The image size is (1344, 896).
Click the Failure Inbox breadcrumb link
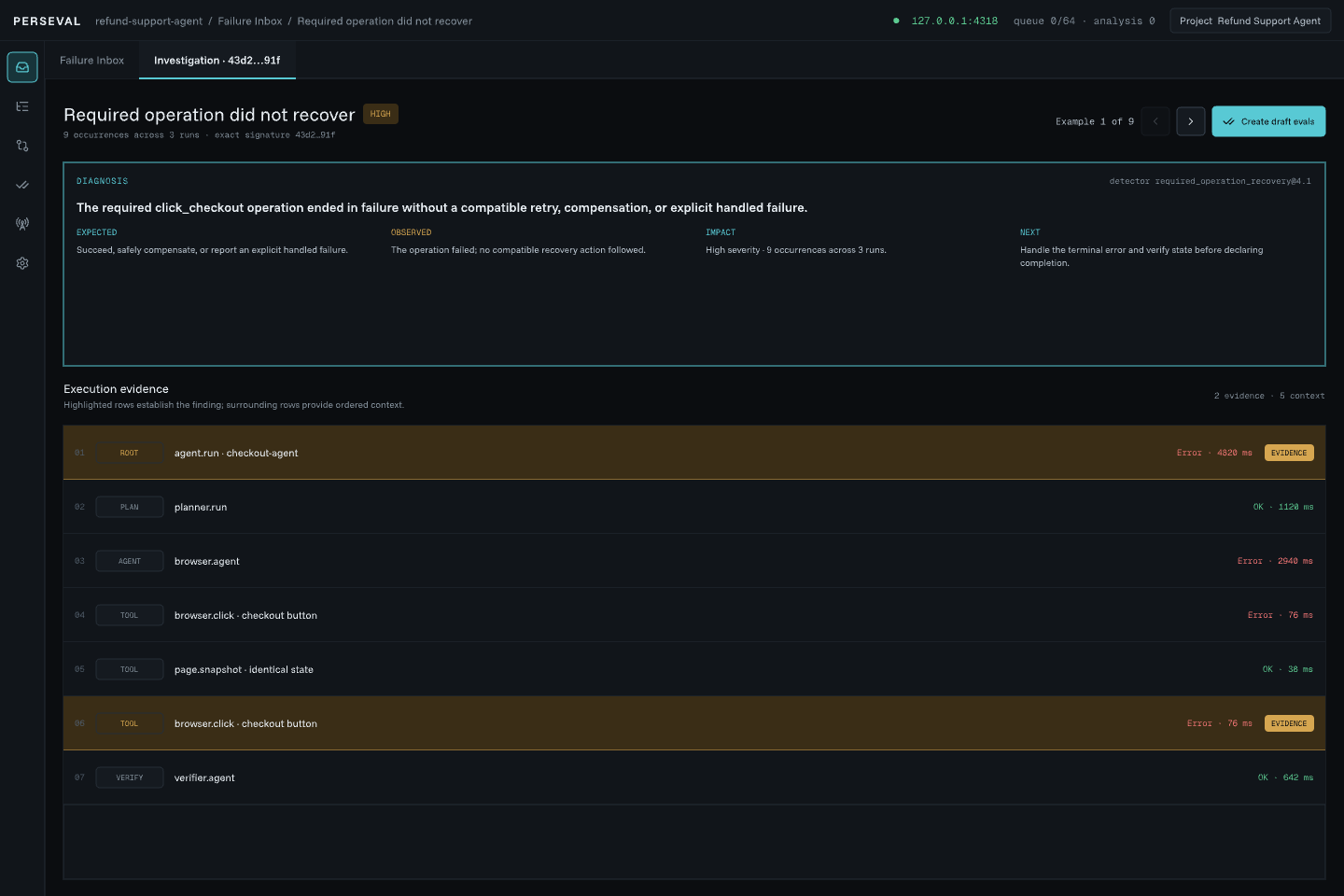click(250, 21)
